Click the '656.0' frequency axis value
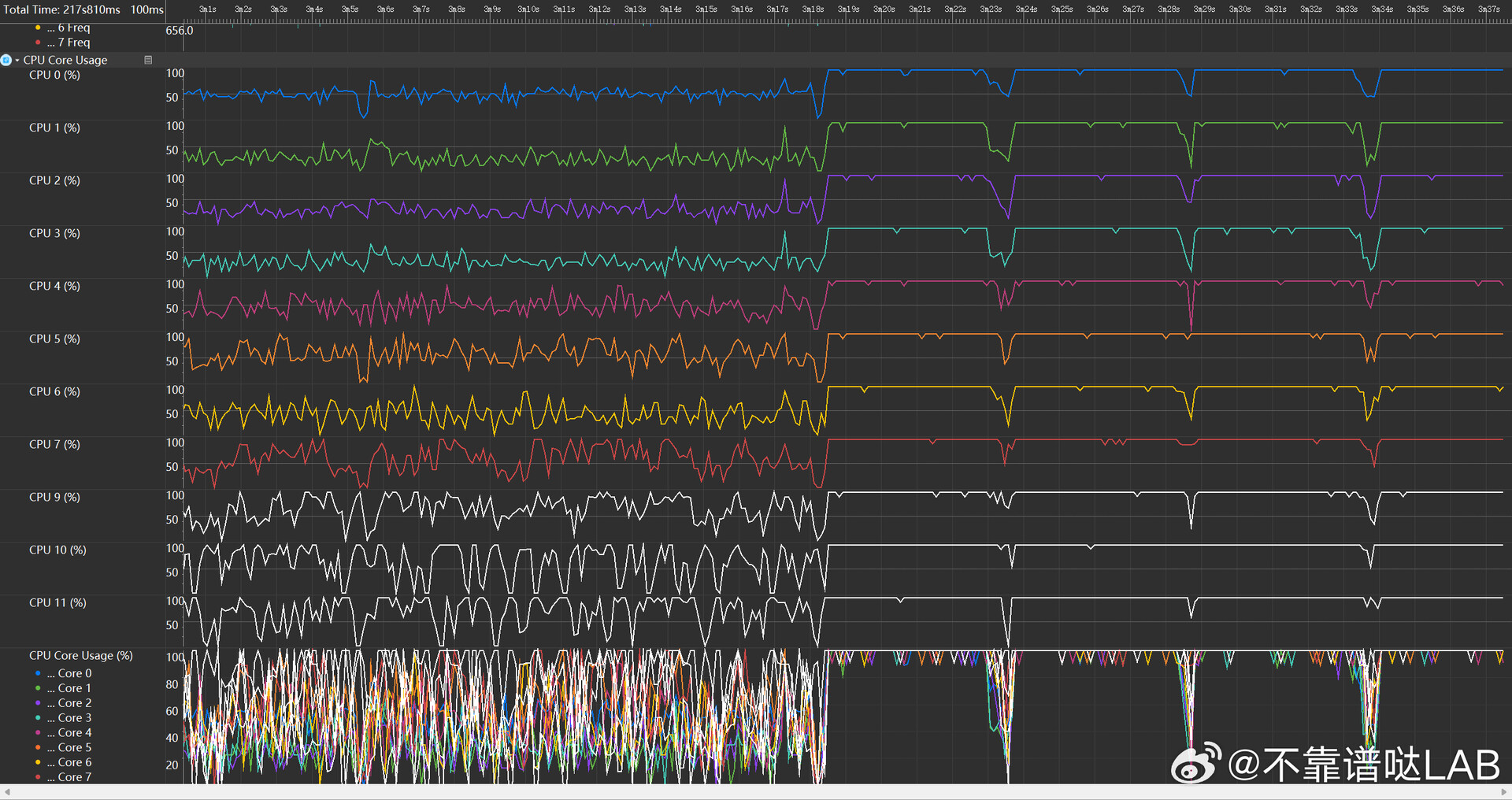 (180, 31)
